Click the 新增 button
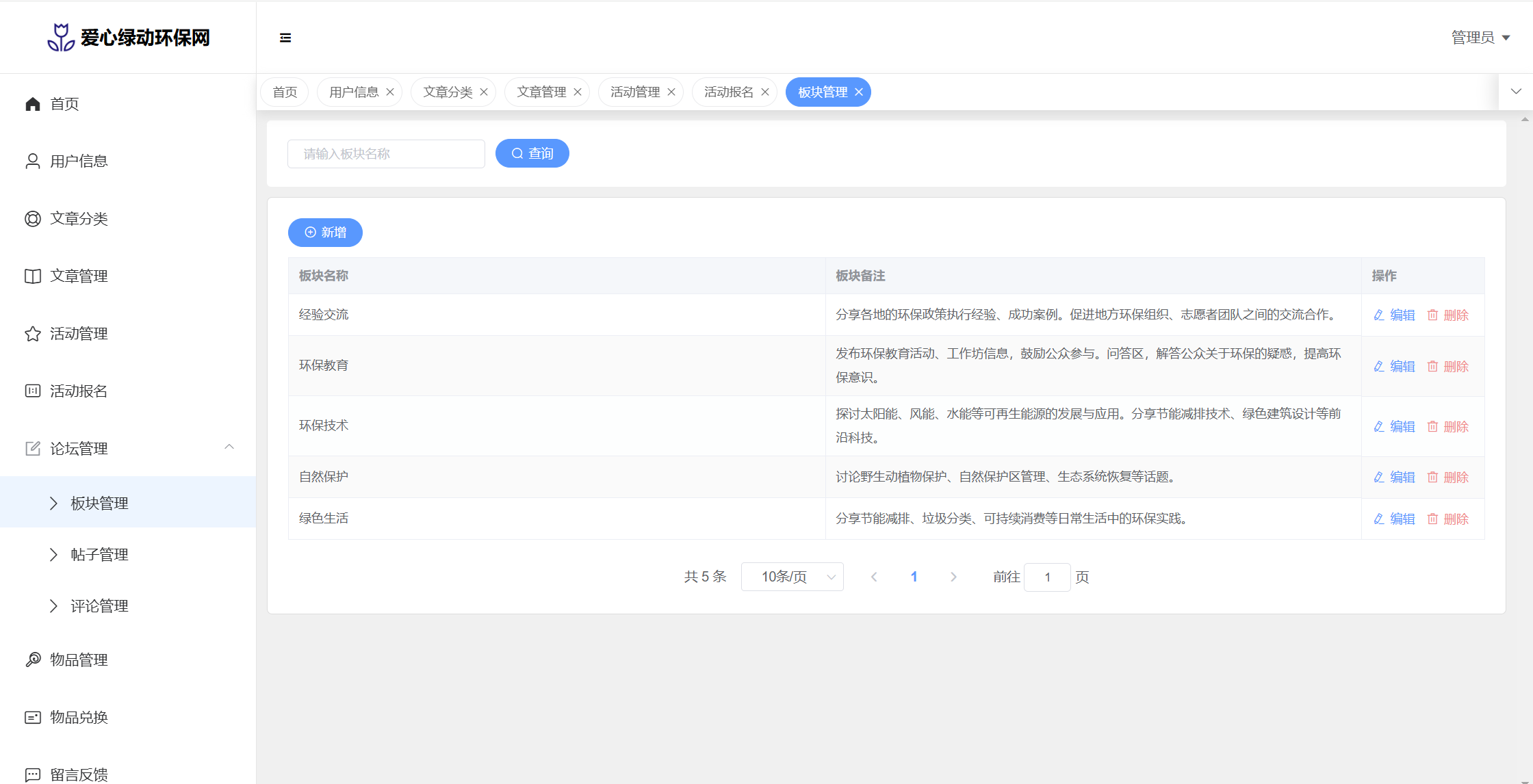Image resolution: width=1533 pixels, height=784 pixels. (x=325, y=233)
